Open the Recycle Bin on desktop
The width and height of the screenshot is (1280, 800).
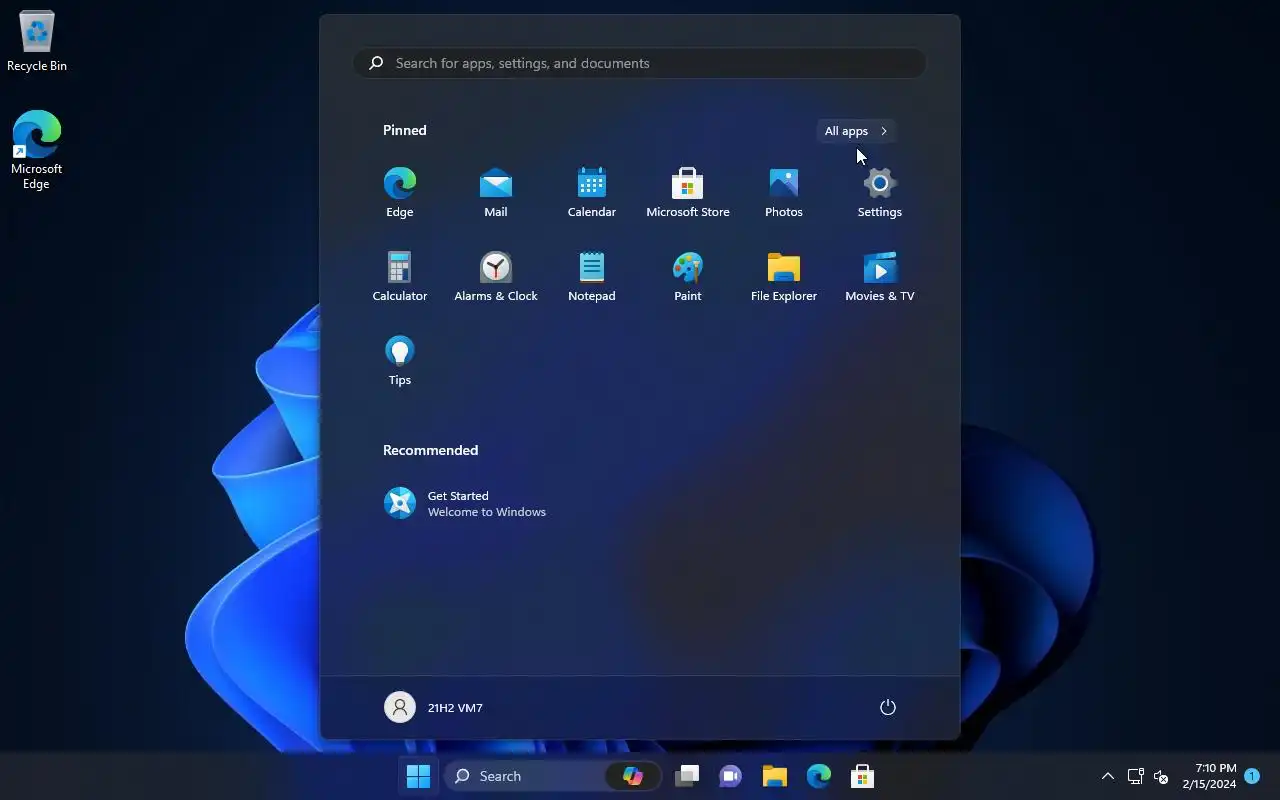click(x=37, y=42)
